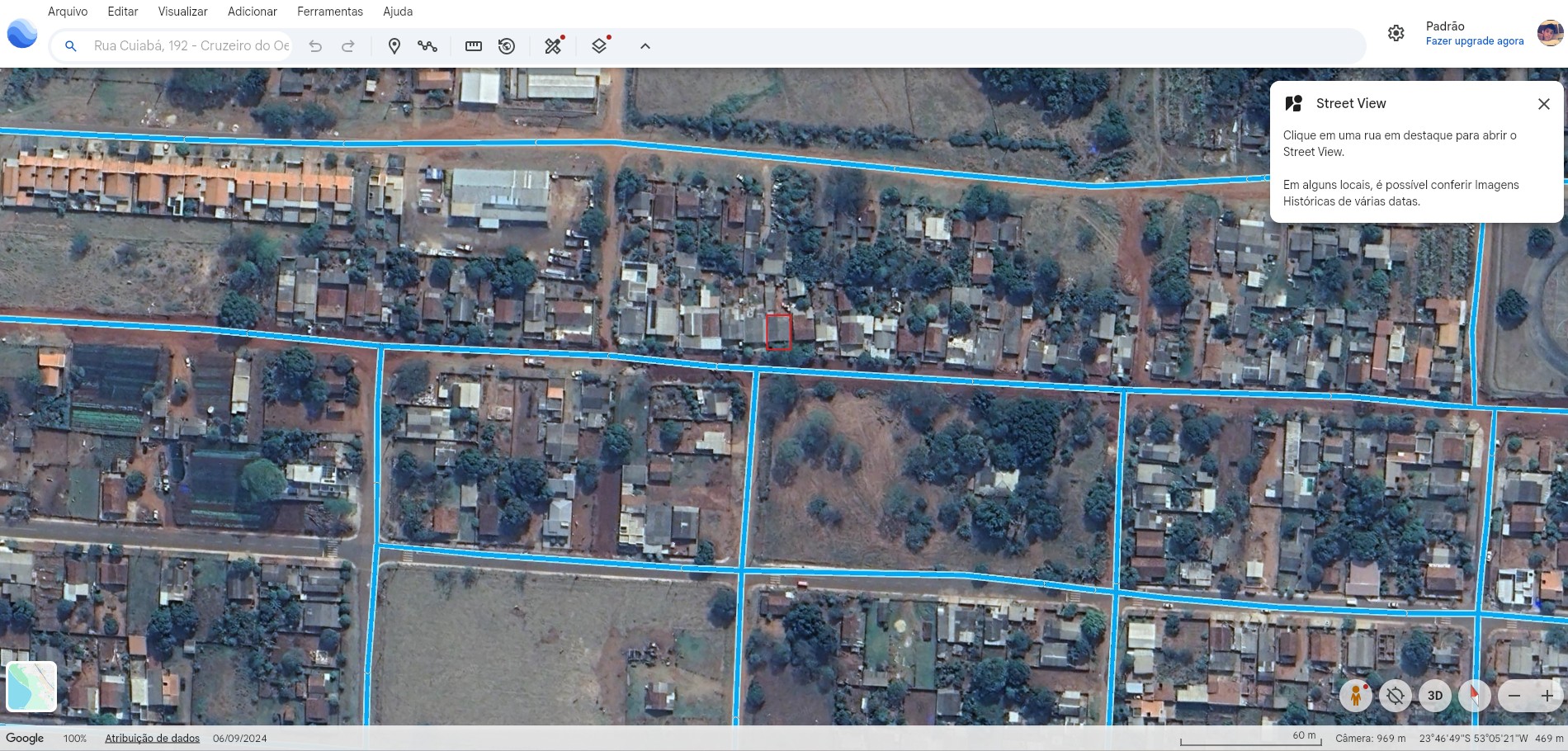The image size is (1568, 751).
Task: Zoom out with the minus button
Action: 1514,696
